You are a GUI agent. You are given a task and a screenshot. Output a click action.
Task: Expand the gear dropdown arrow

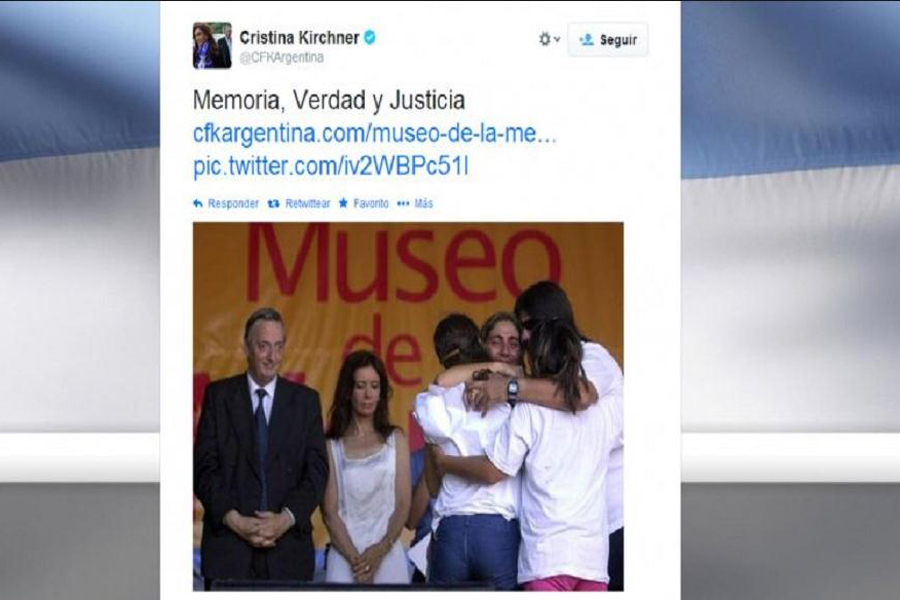coord(557,40)
